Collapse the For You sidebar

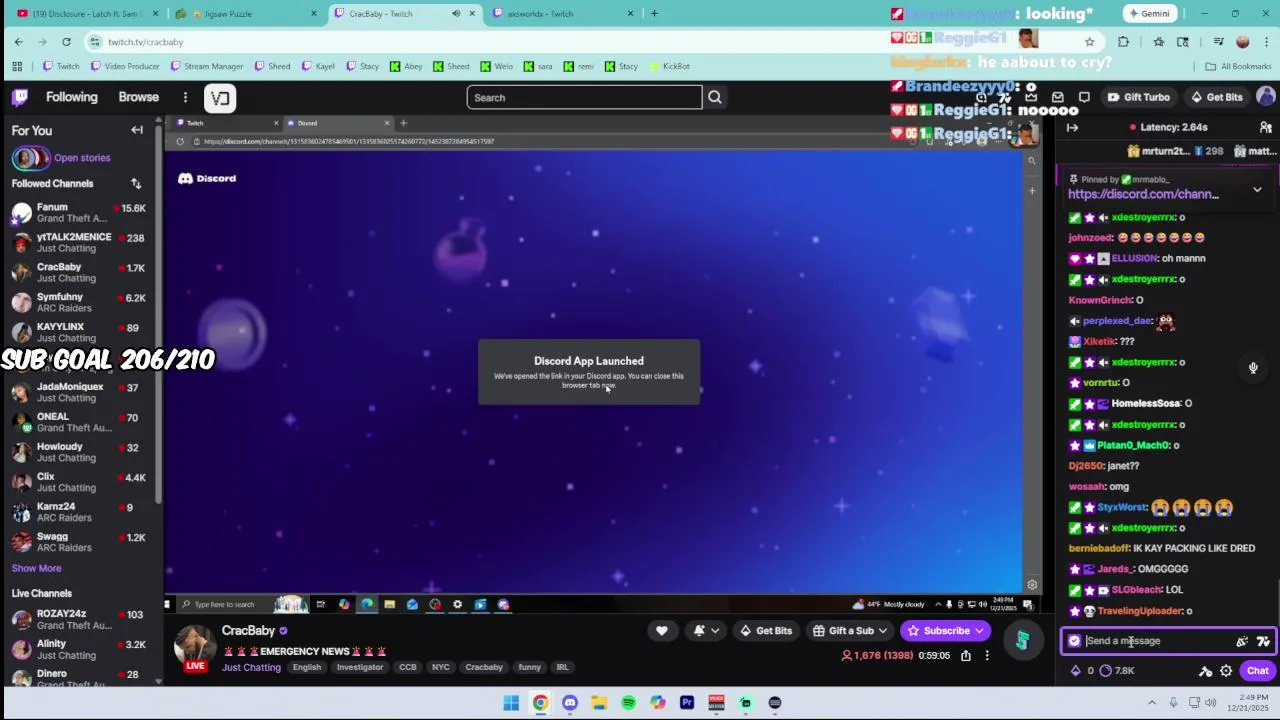(137, 130)
